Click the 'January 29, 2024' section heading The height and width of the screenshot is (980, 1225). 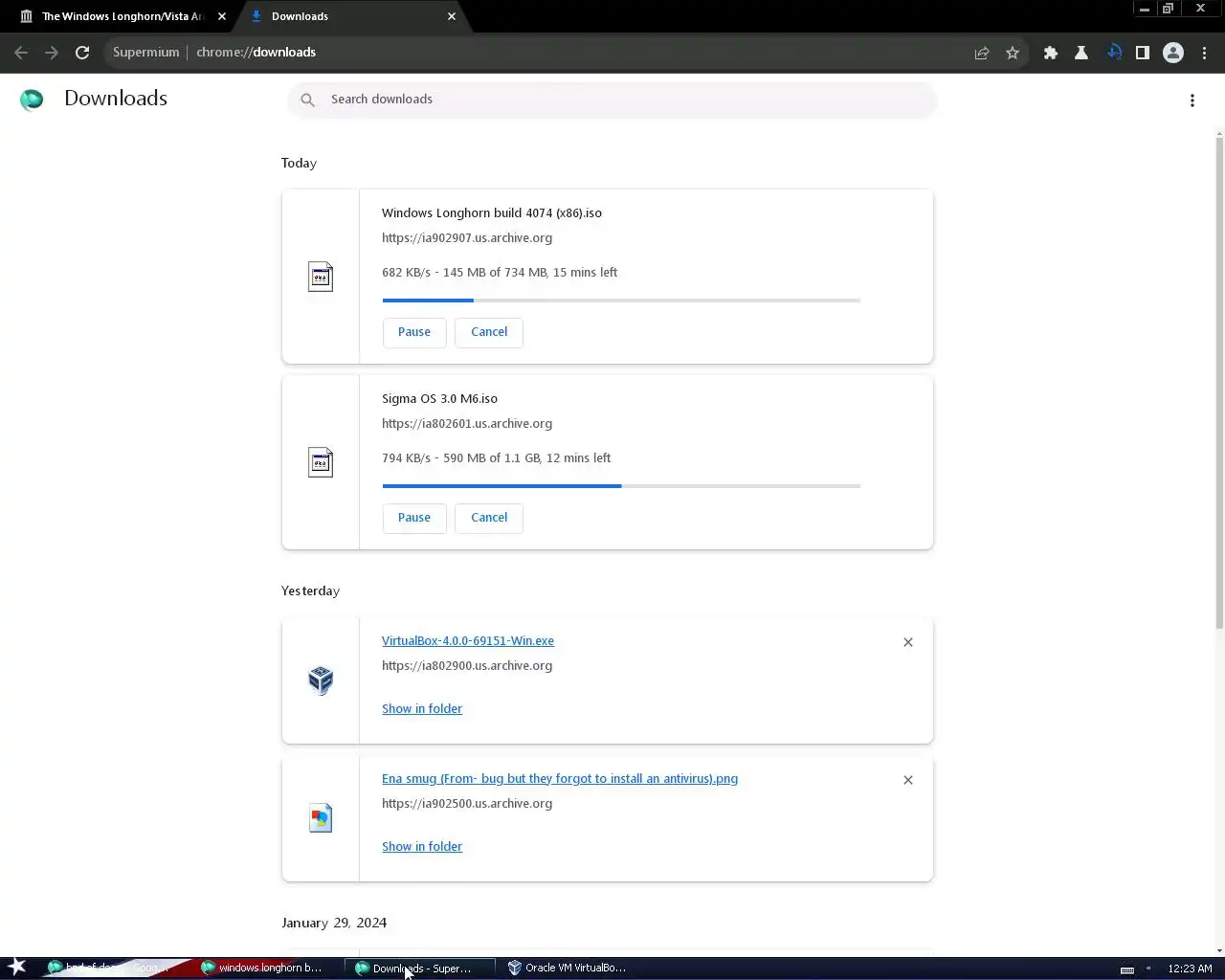tap(334, 924)
